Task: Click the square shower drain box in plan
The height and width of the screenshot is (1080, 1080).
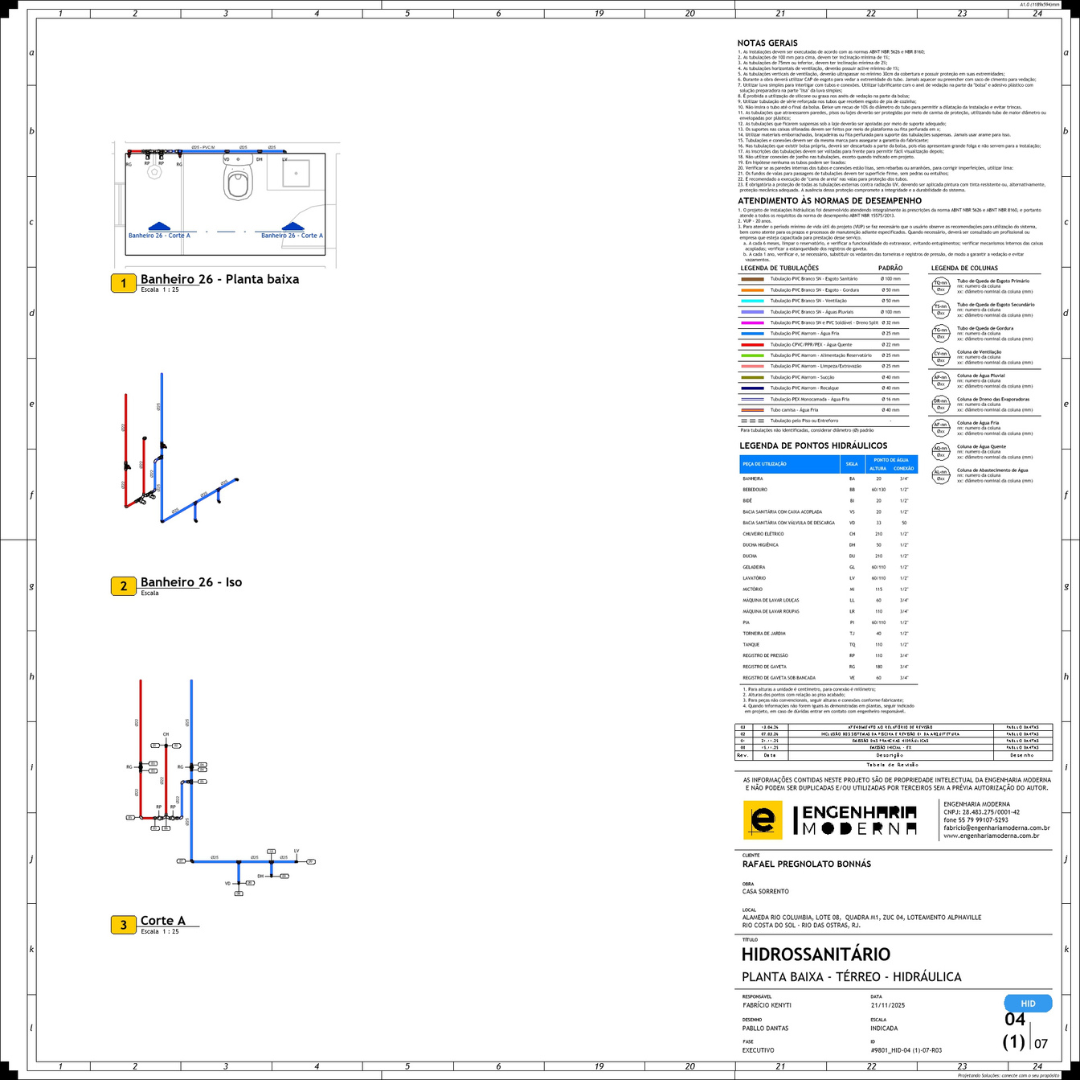Action: coord(295,173)
